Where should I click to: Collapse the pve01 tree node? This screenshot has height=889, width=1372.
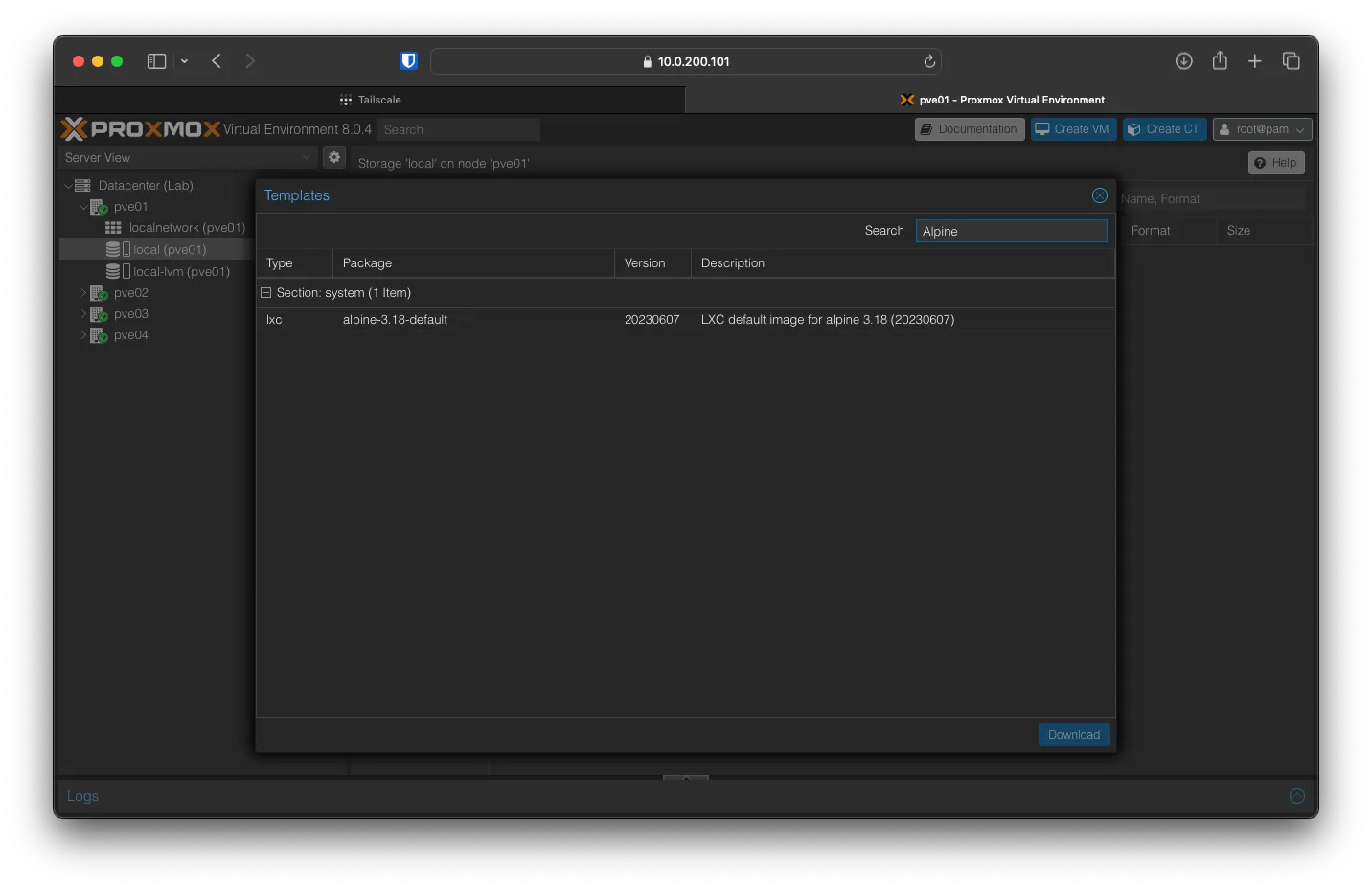pos(83,207)
